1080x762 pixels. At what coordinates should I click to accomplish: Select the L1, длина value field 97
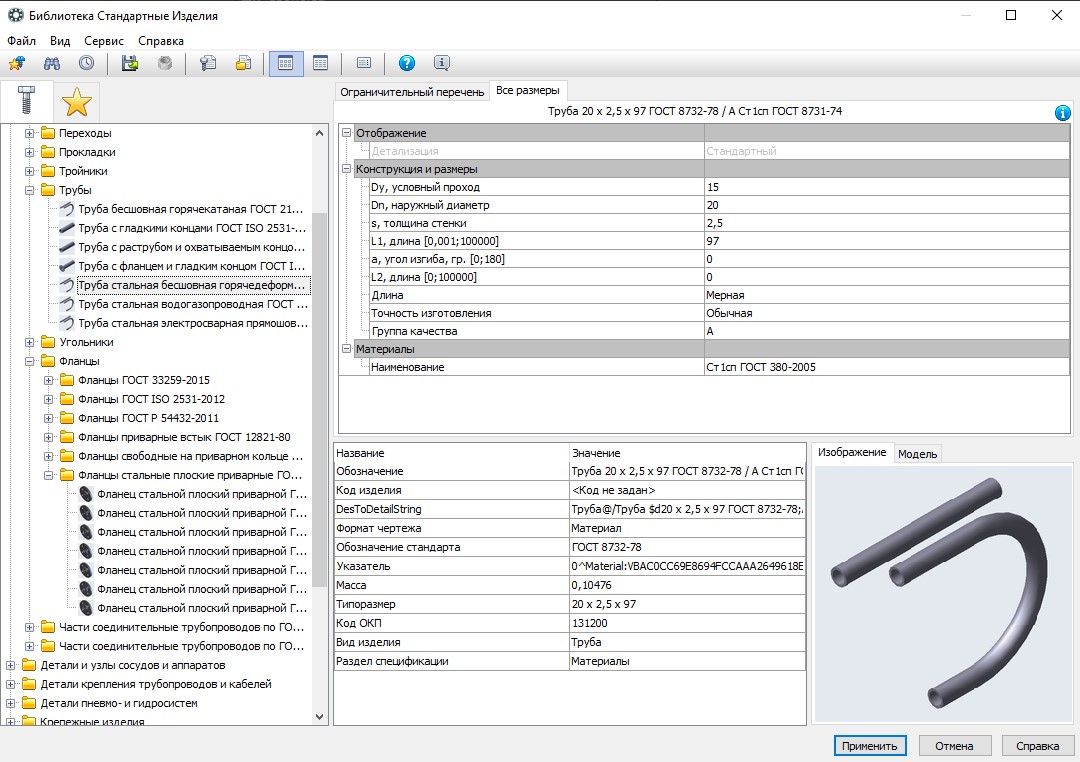(886, 241)
